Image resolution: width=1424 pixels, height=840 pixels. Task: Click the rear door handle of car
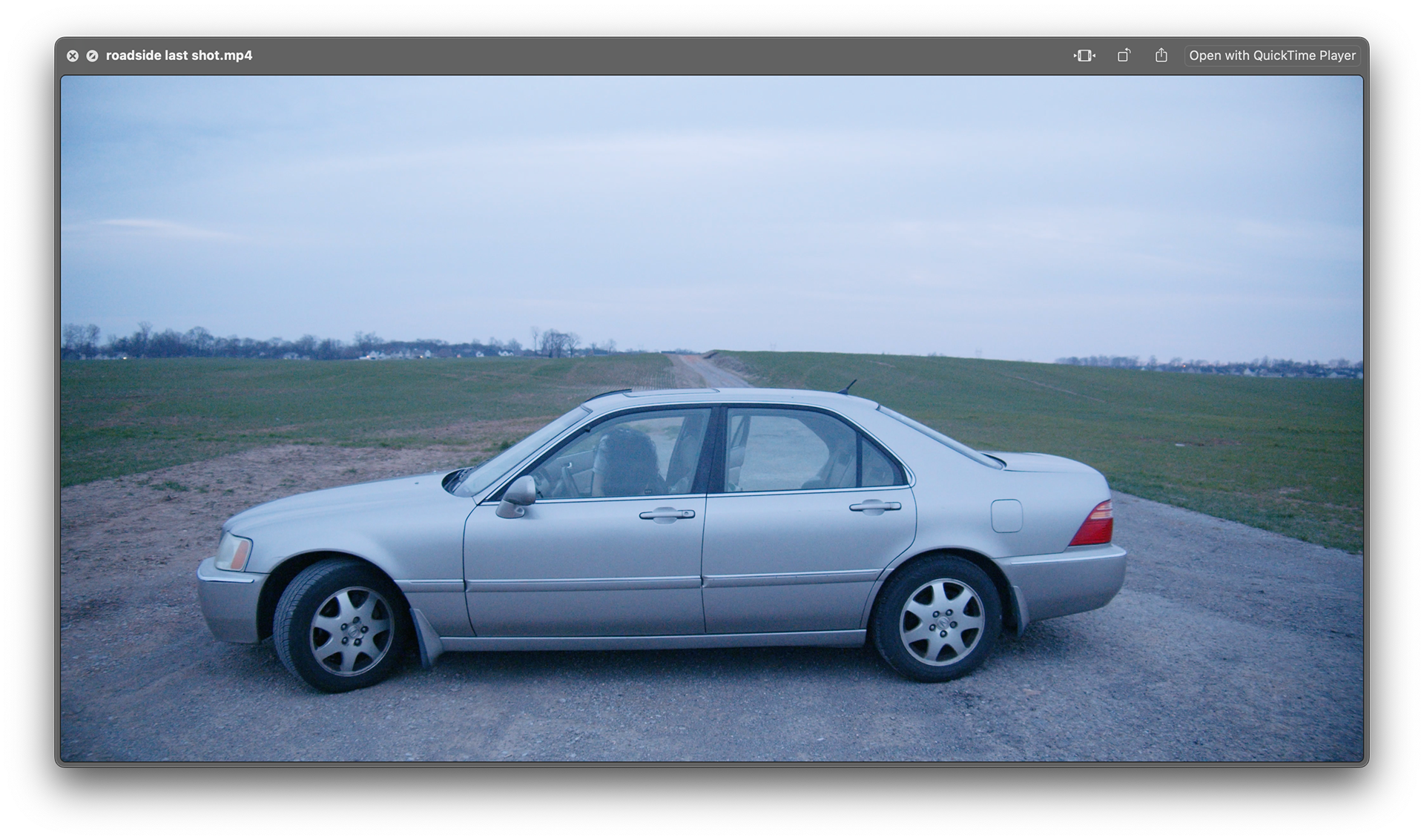coord(875,506)
